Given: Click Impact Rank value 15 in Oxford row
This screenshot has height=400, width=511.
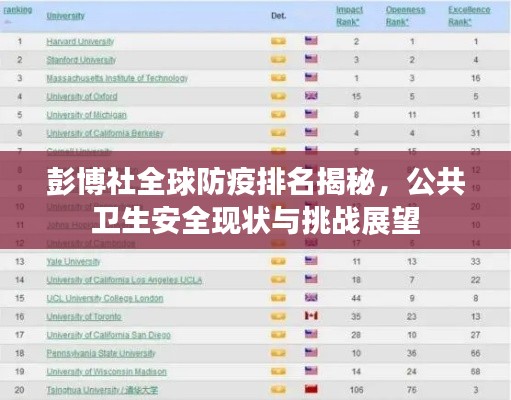Looking at the screenshot, I should (x=356, y=96).
